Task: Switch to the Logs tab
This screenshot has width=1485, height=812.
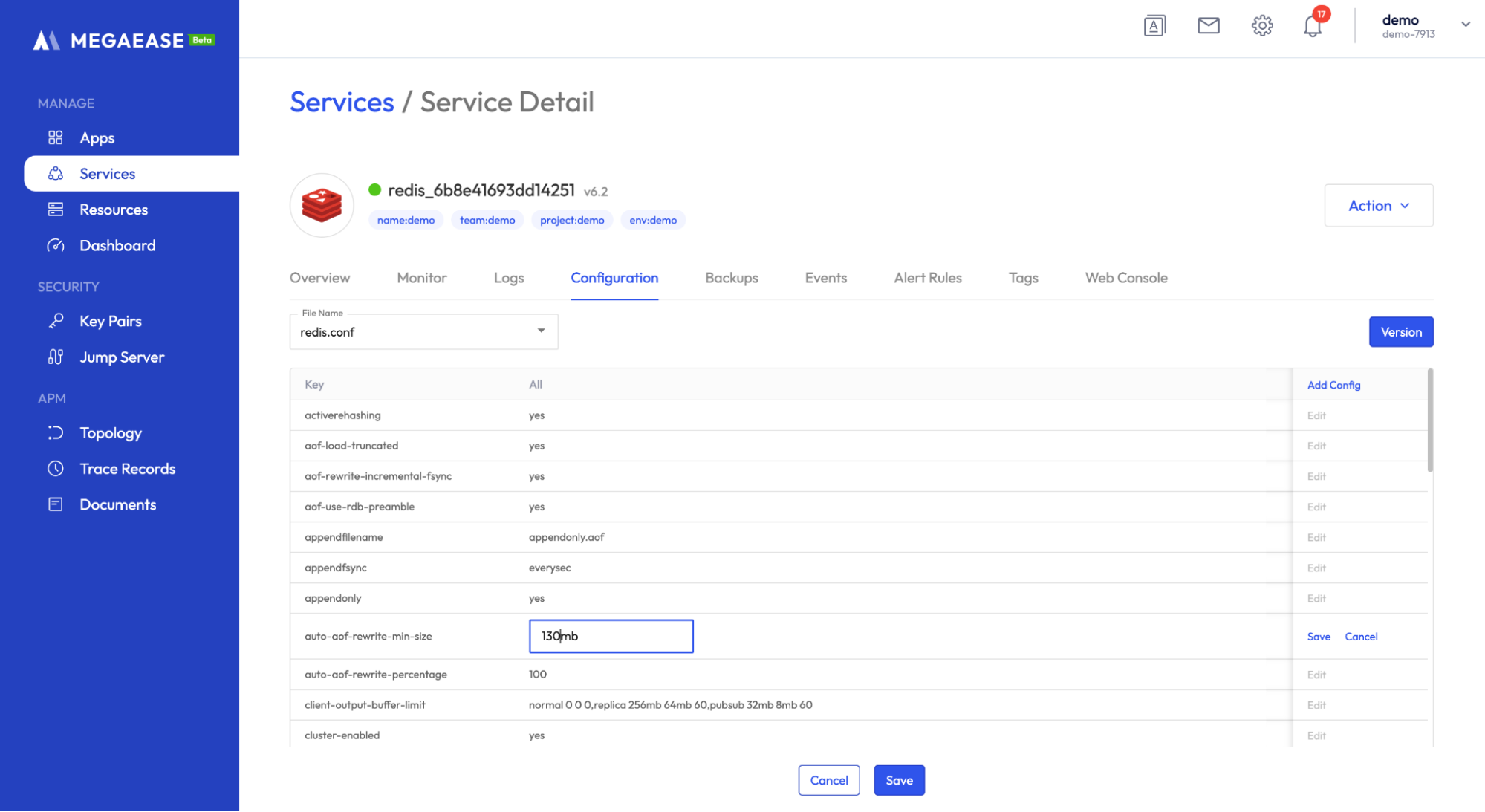Action: (x=509, y=278)
